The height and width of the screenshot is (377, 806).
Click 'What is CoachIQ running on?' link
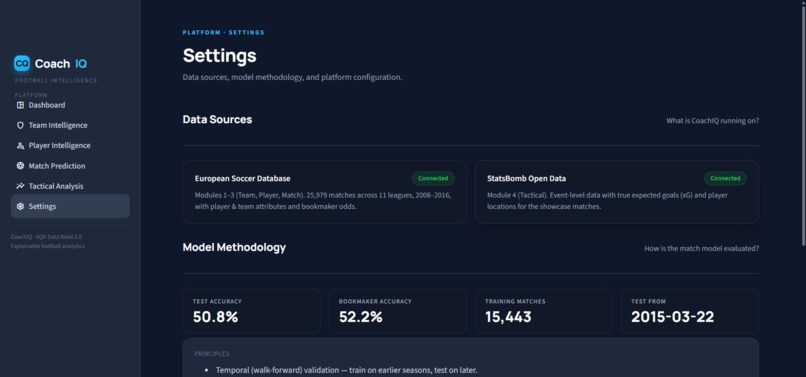point(712,121)
